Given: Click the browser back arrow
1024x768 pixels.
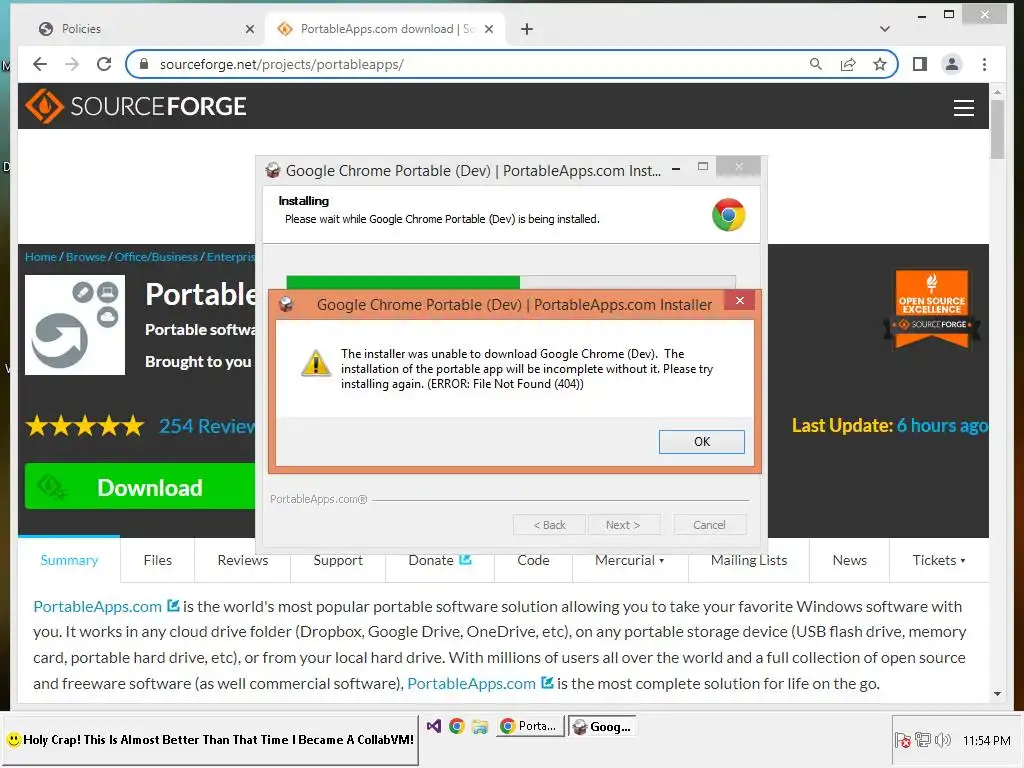Looking at the screenshot, I should pyautogui.click(x=40, y=64).
